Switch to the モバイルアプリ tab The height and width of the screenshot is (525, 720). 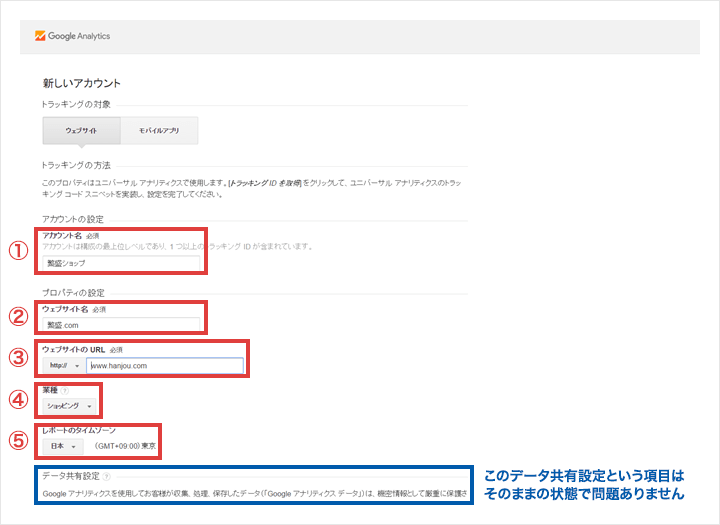coord(159,130)
